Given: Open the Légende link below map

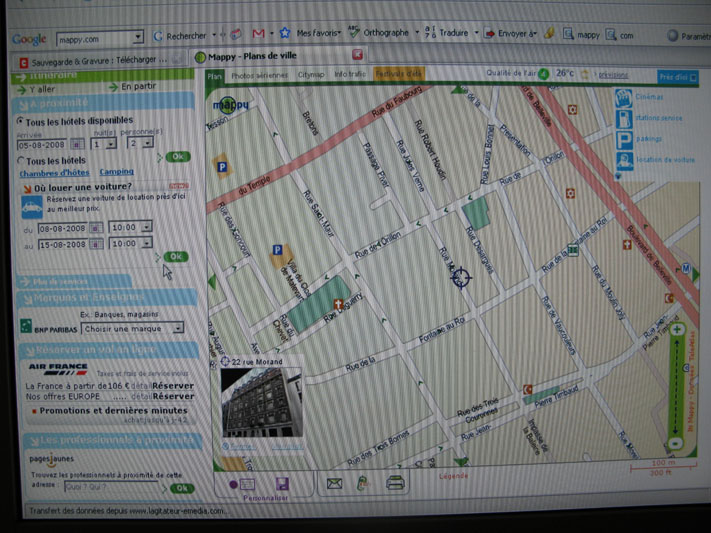Looking at the screenshot, I should [453, 476].
